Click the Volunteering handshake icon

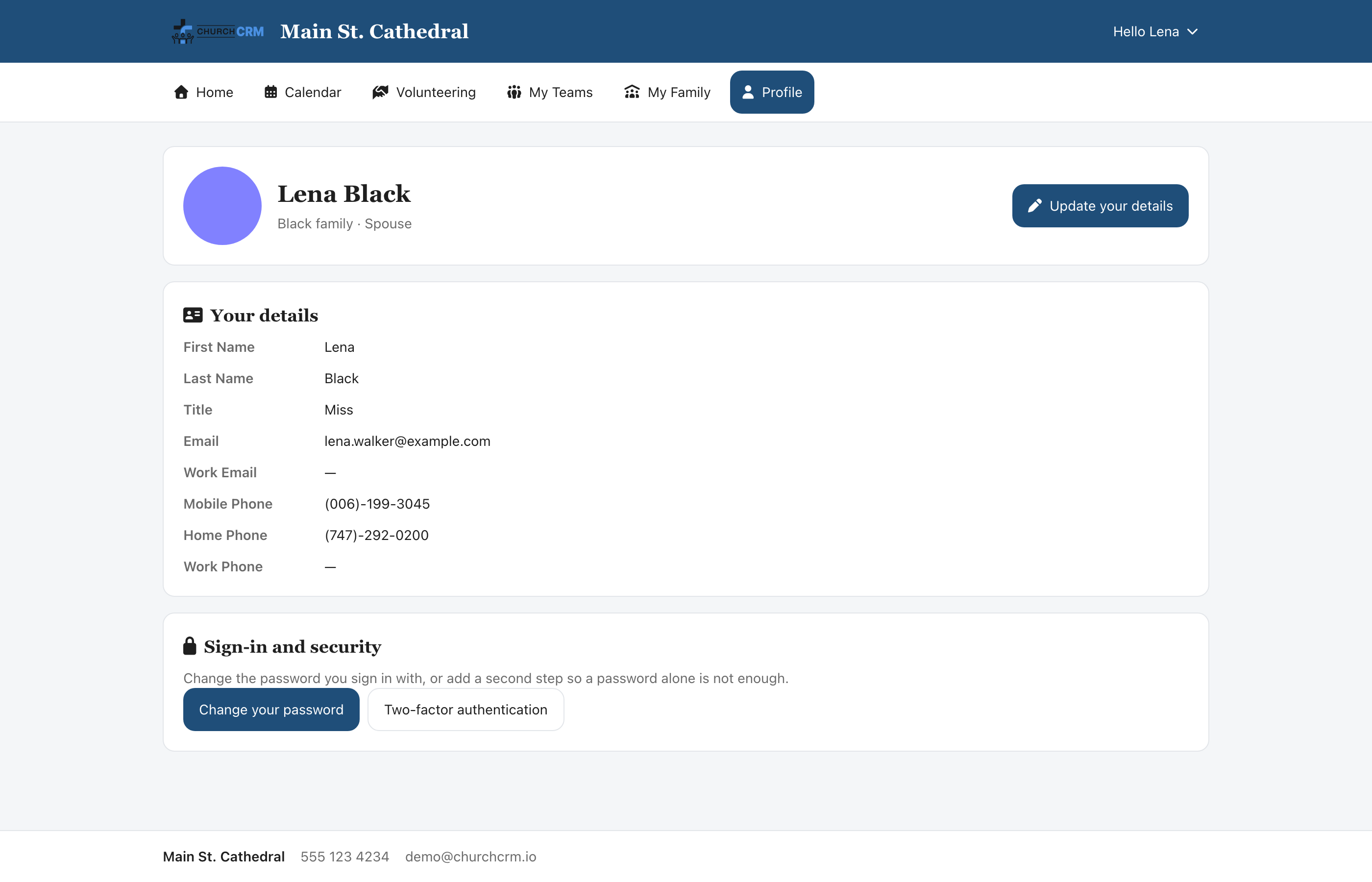[x=380, y=92]
